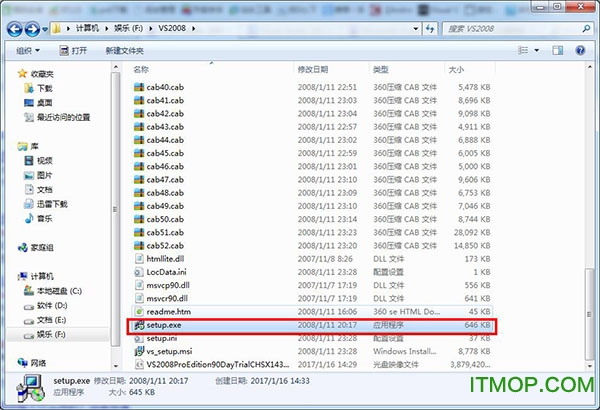Click the readme.htm file icon
600x410 pixels.
140,311
